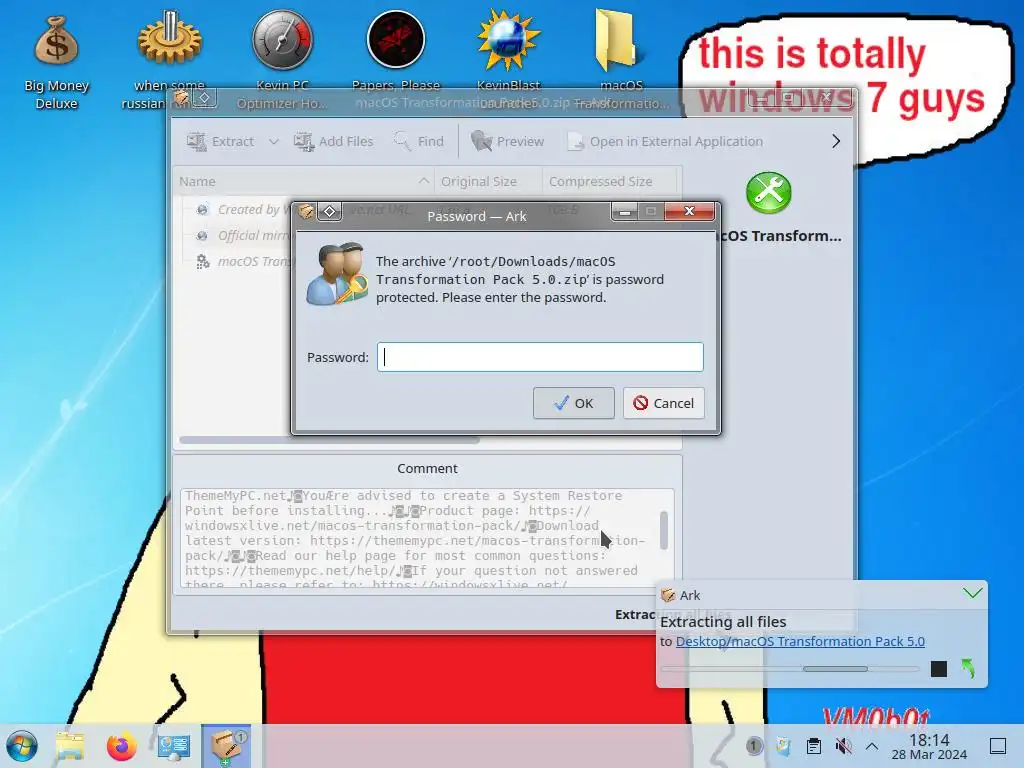The width and height of the screenshot is (1024, 768).
Task: Click the tray icon next to the notifications counter
Action: click(x=784, y=746)
